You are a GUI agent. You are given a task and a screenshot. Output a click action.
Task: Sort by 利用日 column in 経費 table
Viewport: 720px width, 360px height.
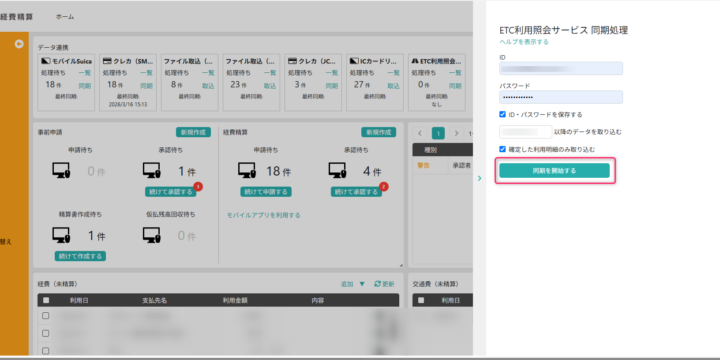click(79, 300)
